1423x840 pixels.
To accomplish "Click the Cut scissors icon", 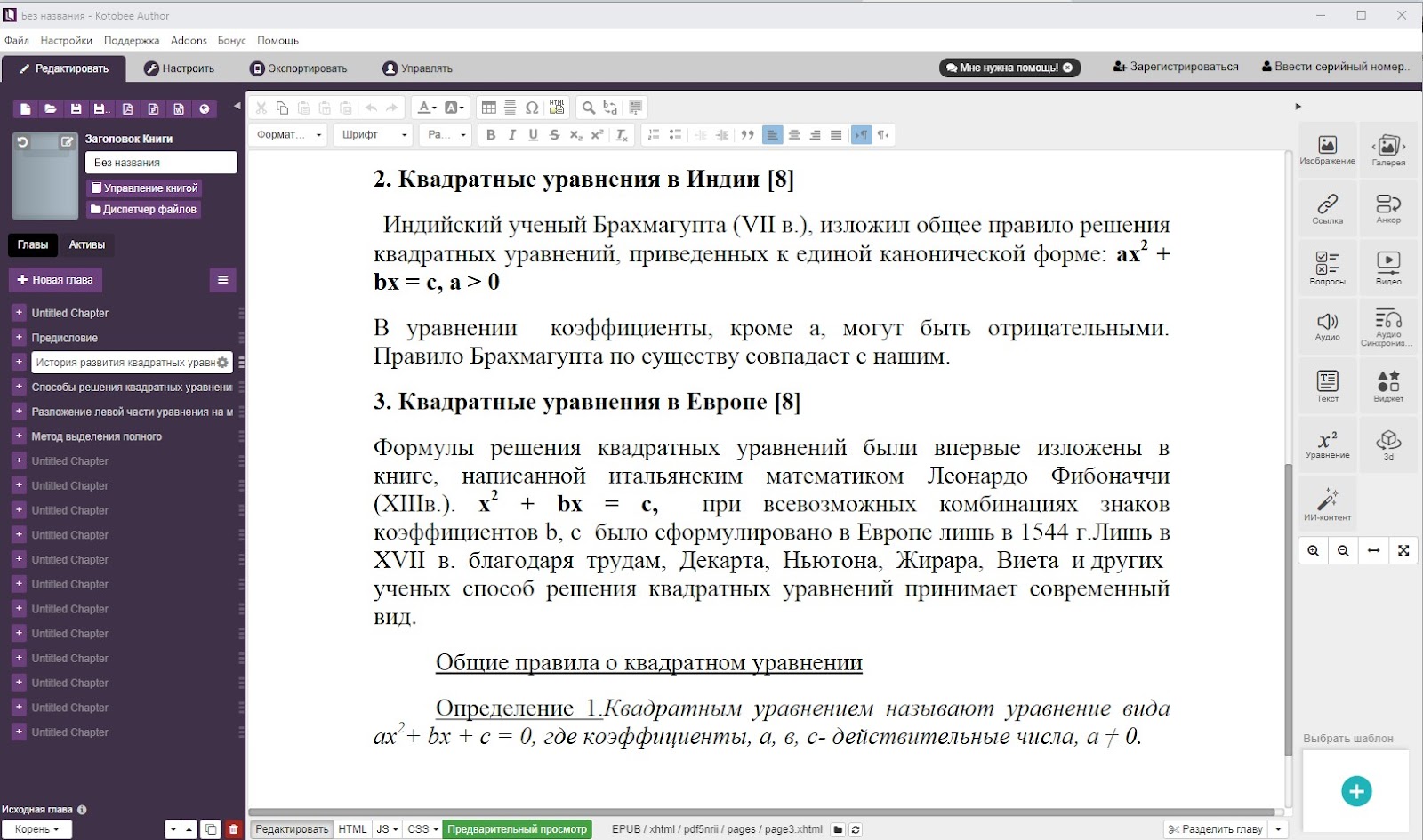I will (261, 108).
